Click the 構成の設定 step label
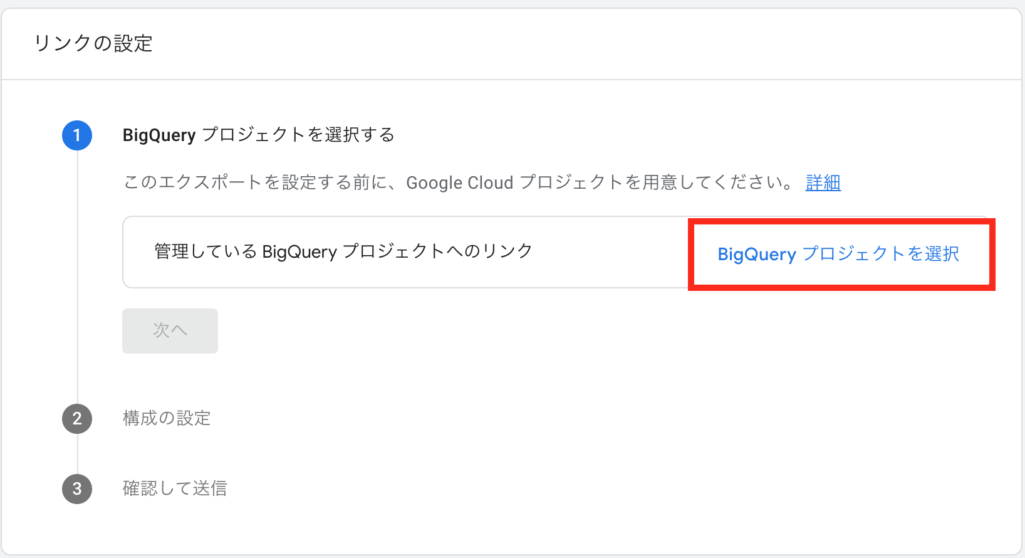 (167, 418)
